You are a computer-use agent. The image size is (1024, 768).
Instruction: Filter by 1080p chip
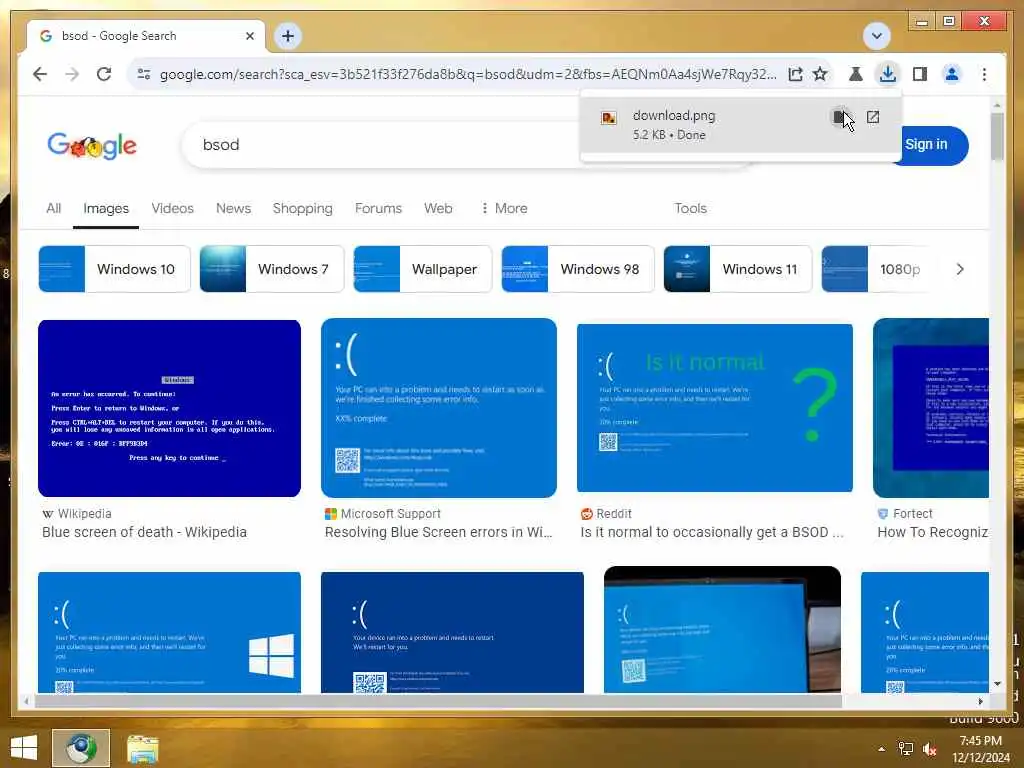click(875, 269)
